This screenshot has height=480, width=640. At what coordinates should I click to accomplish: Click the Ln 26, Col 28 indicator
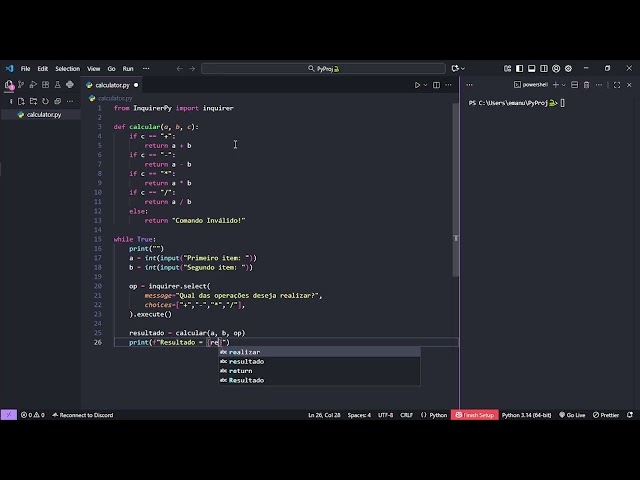[x=324, y=415]
